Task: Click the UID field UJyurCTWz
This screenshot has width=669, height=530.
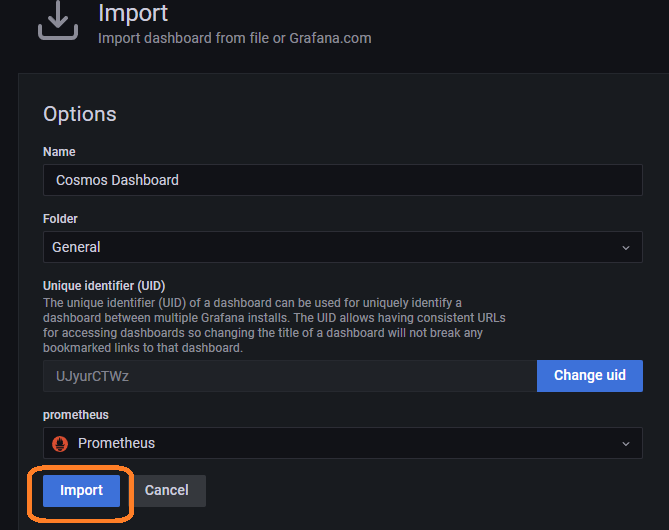Action: (x=290, y=376)
